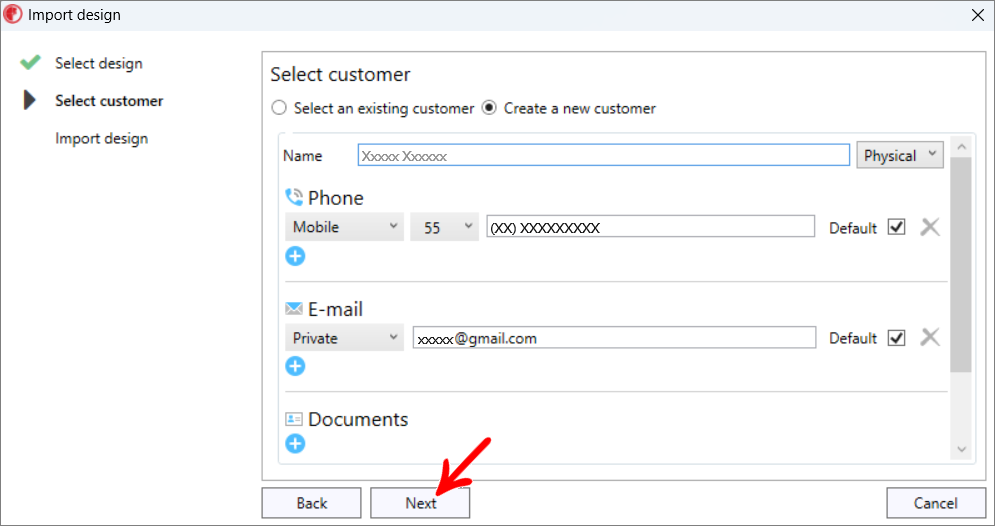Toggle Default checkbox for e-mail
The height and width of the screenshot is (527, 996).
896,338
